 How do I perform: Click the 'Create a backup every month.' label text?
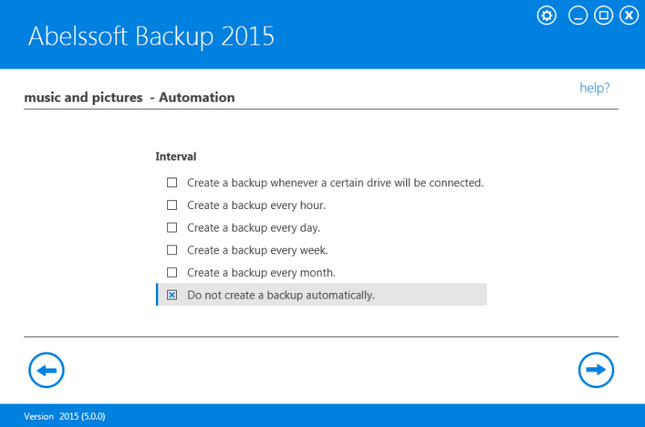pos(261,272)
